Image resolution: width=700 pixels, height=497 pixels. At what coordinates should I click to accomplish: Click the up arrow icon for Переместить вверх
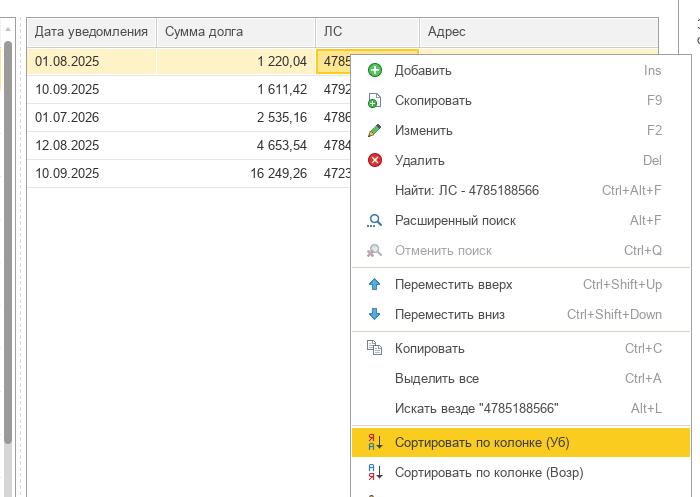click(375, 284)
